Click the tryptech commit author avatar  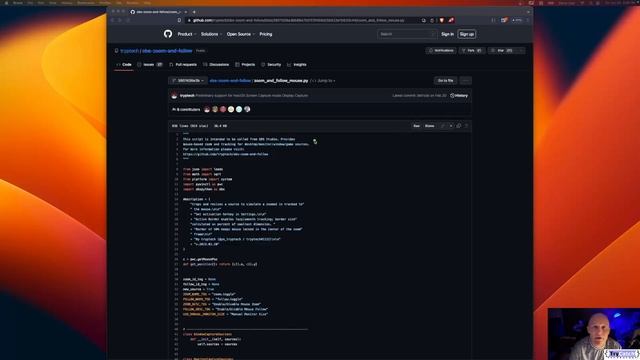coord(174,96)
